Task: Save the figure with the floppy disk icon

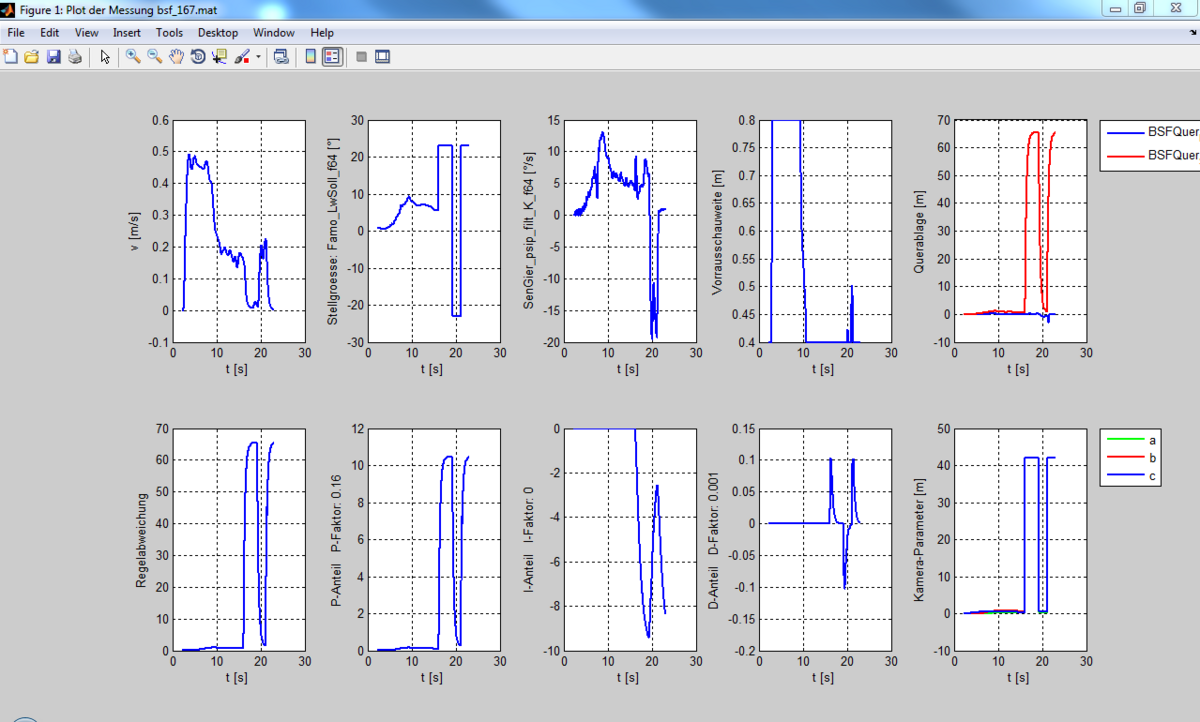Action: [x=53, y=57]
